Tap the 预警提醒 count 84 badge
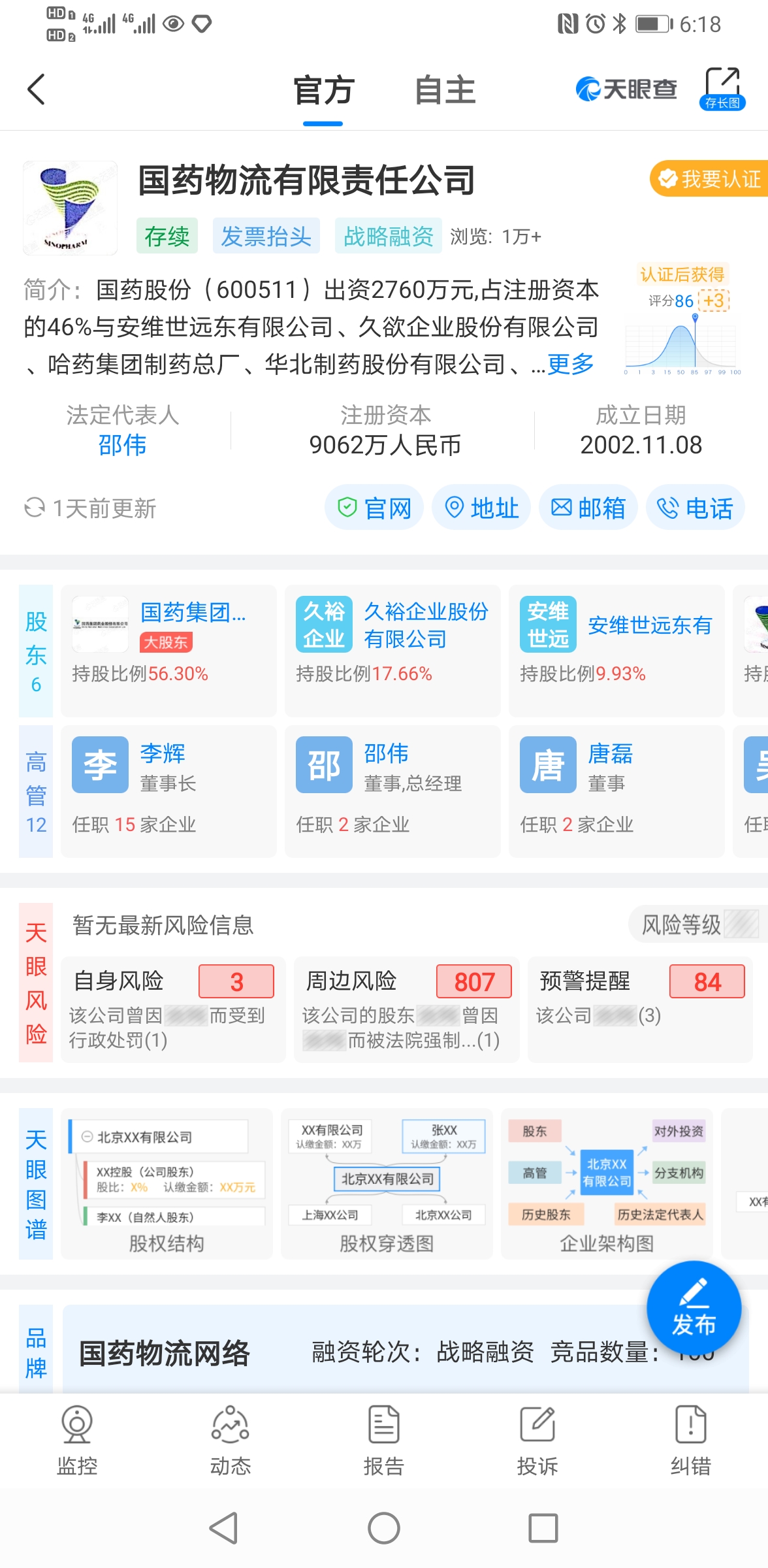This screenshot has width=768, height=1568. click(x=707, y=981)
